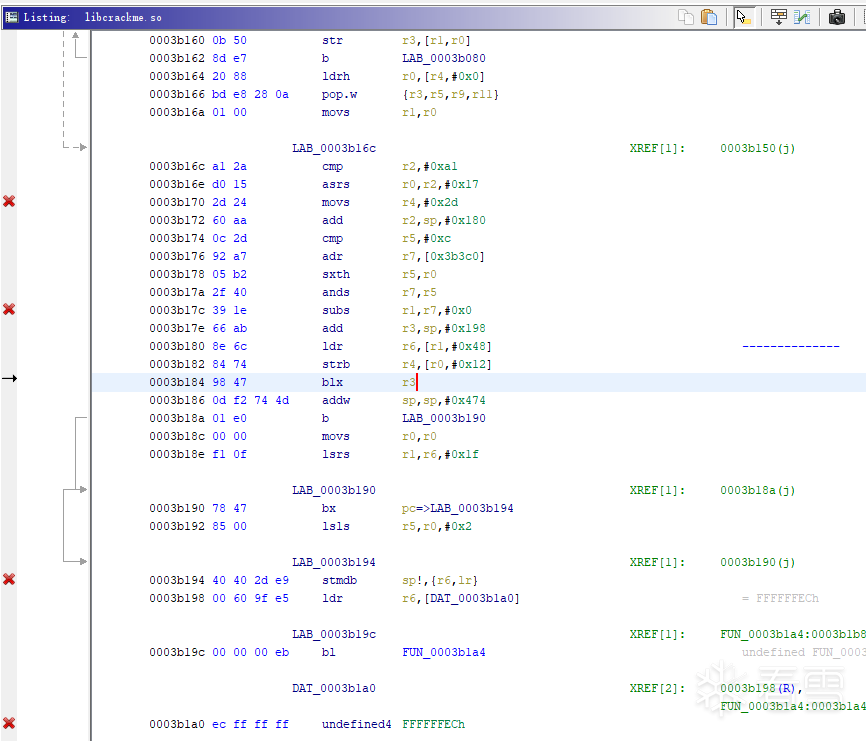Select operand r2,#0xa1 of cmp
Screen dimensions: 866x741
pyautogui.click(x=429, y=167)
